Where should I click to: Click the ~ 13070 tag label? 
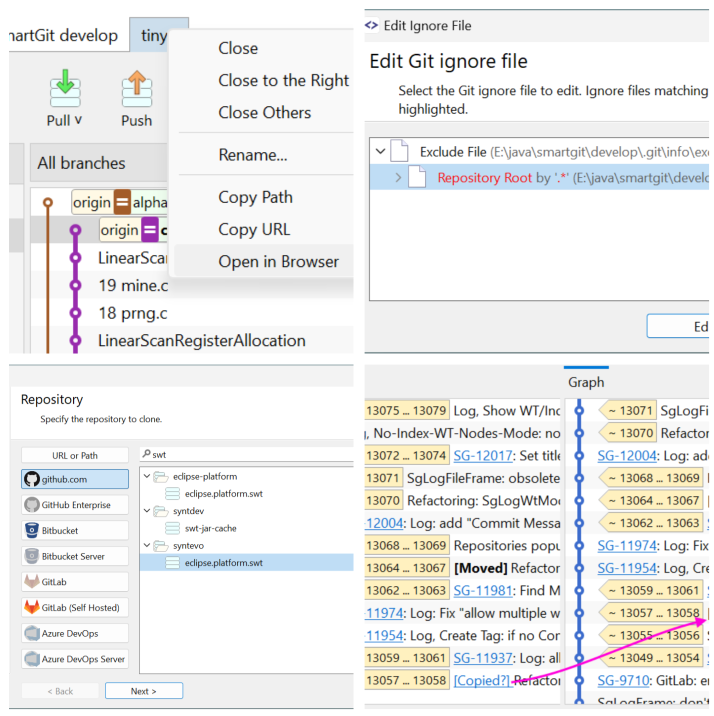tap(628, 433)
